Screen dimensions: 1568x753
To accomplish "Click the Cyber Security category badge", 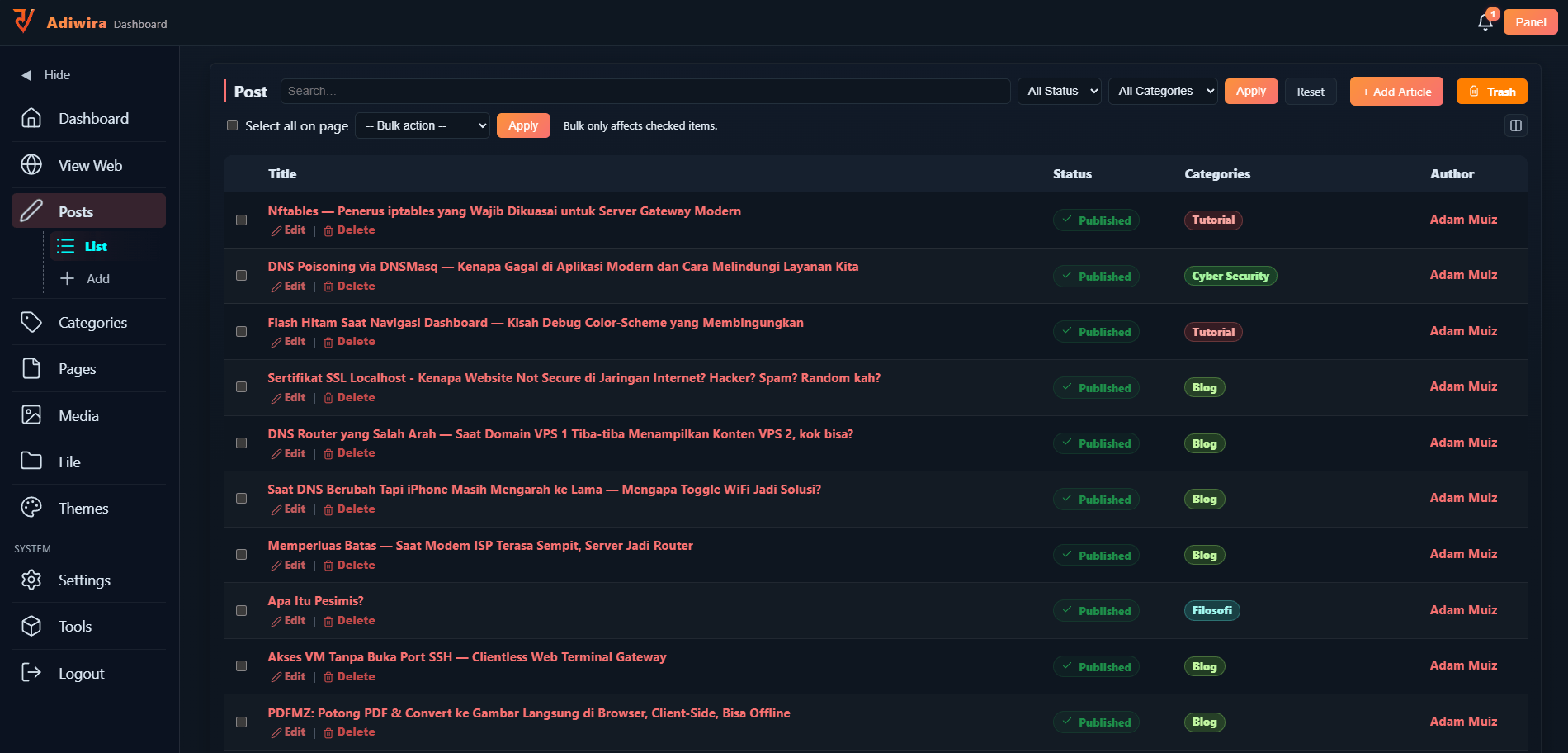I will tap(1230, 276).
